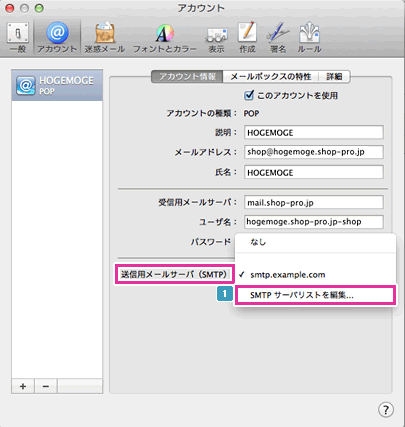
Task: Open the 作成 composing preferences icon
Action: coord(247,37)
